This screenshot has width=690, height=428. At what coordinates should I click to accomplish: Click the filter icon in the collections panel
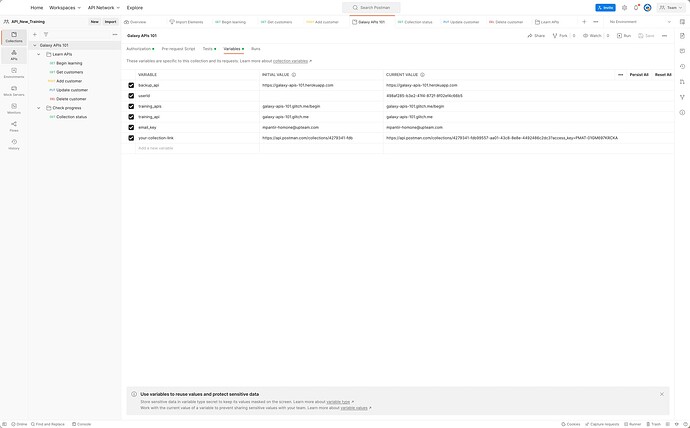coord(46,34)
